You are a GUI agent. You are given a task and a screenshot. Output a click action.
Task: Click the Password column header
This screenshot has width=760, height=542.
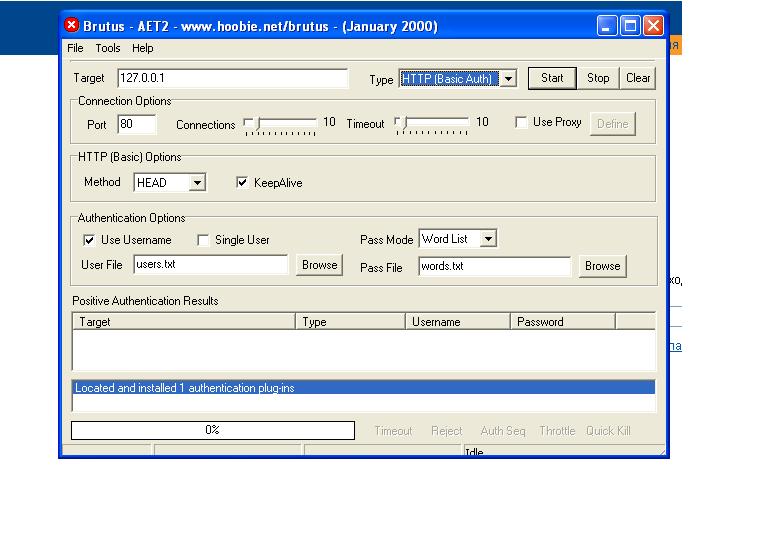562,322
